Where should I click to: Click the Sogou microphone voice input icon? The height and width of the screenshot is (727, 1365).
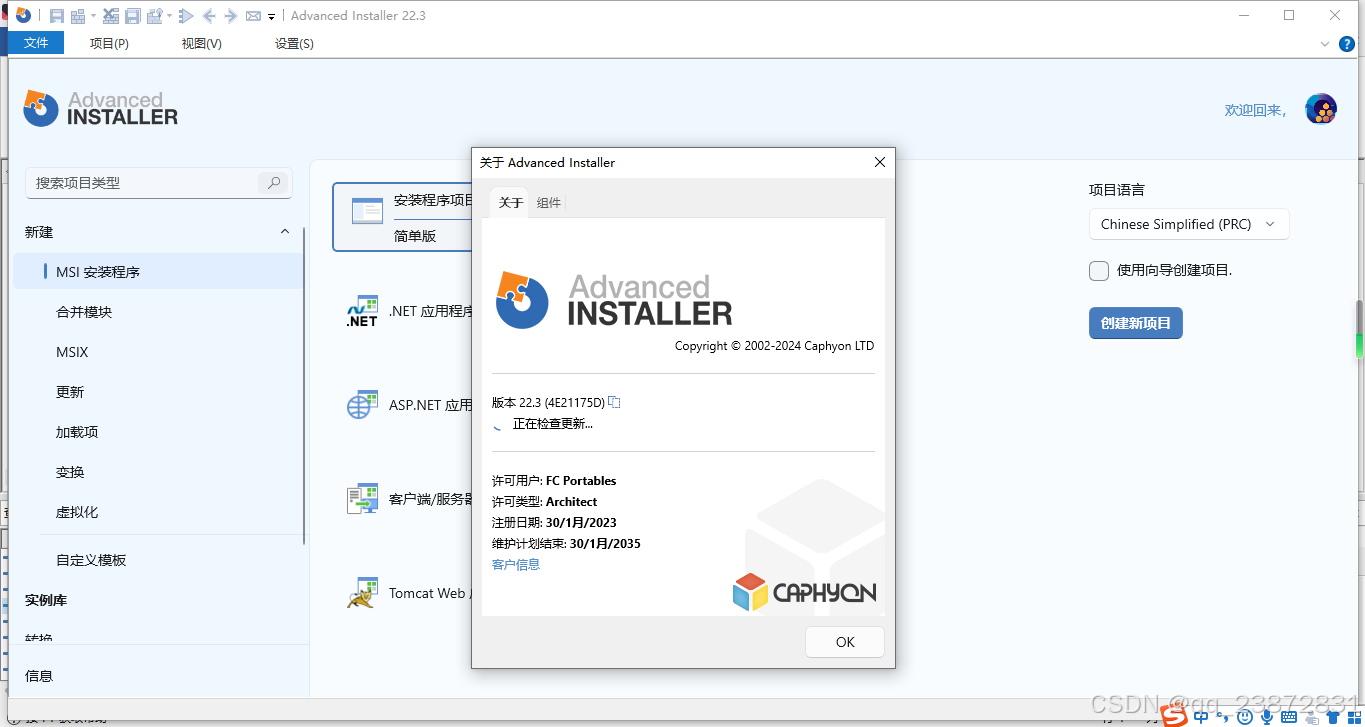click(1267, 717)
